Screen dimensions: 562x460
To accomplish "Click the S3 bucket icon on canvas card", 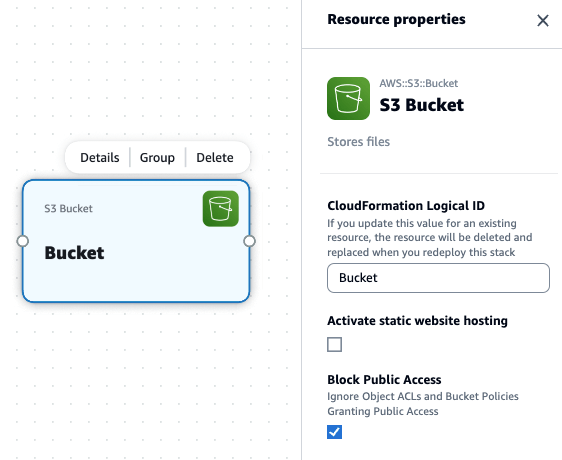I will point(221,209).
